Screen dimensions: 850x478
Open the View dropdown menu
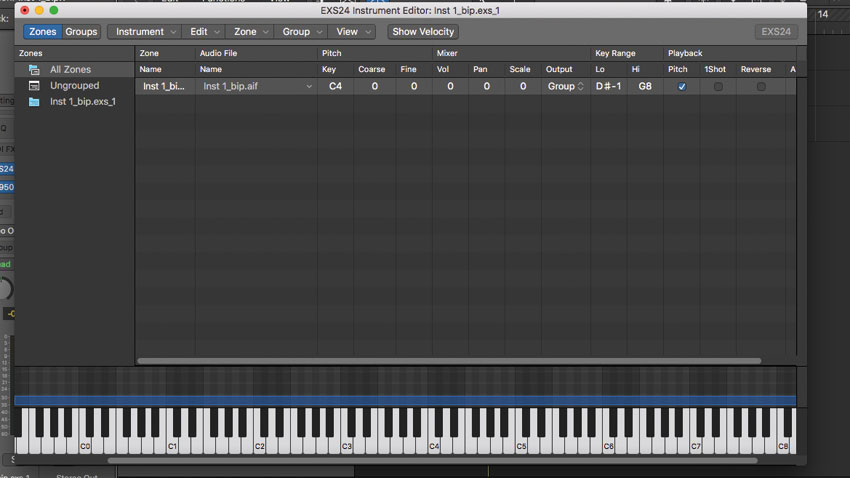pos(352,31)
